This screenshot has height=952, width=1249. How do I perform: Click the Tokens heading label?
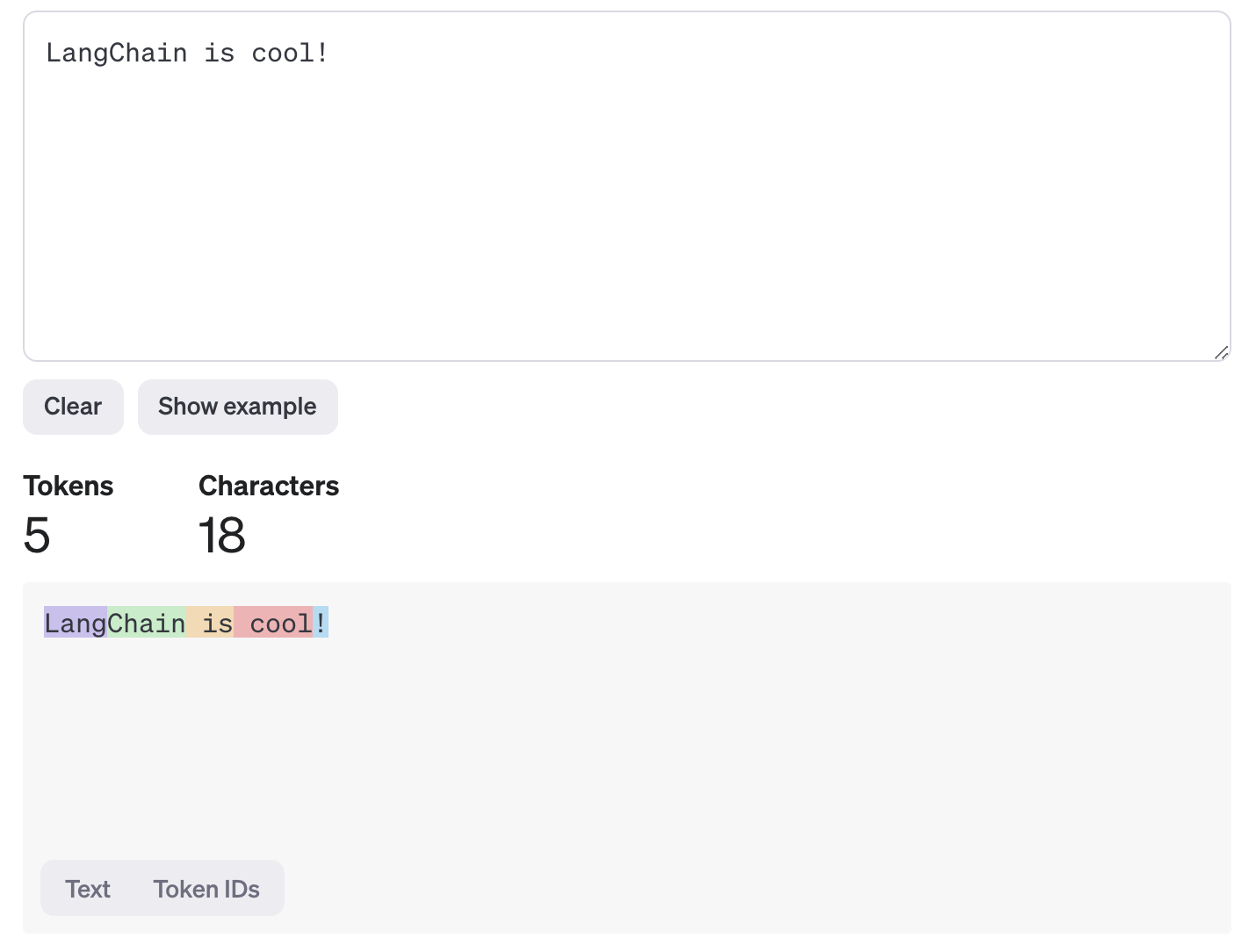click(69, 486)
